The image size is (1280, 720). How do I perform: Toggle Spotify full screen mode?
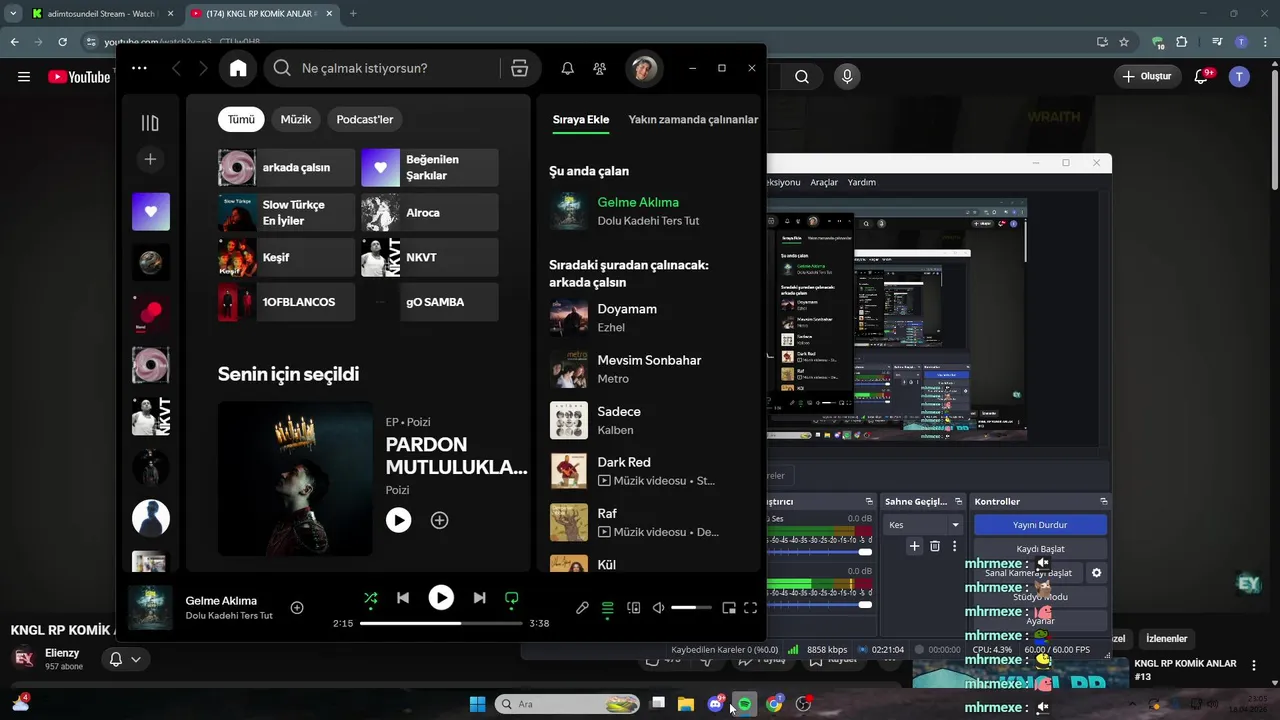tap(750, 607)
